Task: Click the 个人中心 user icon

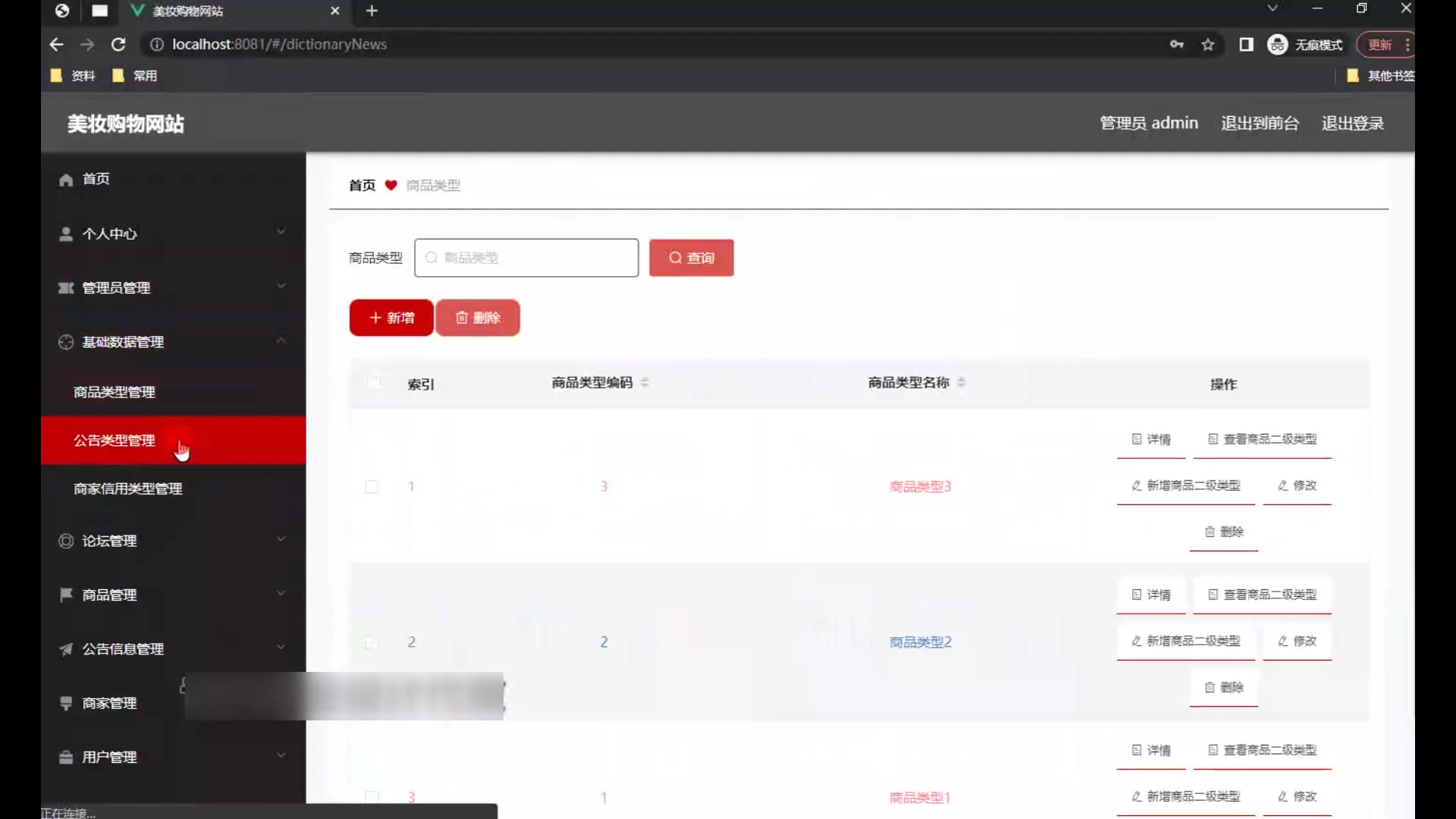Action: (66, 234)
